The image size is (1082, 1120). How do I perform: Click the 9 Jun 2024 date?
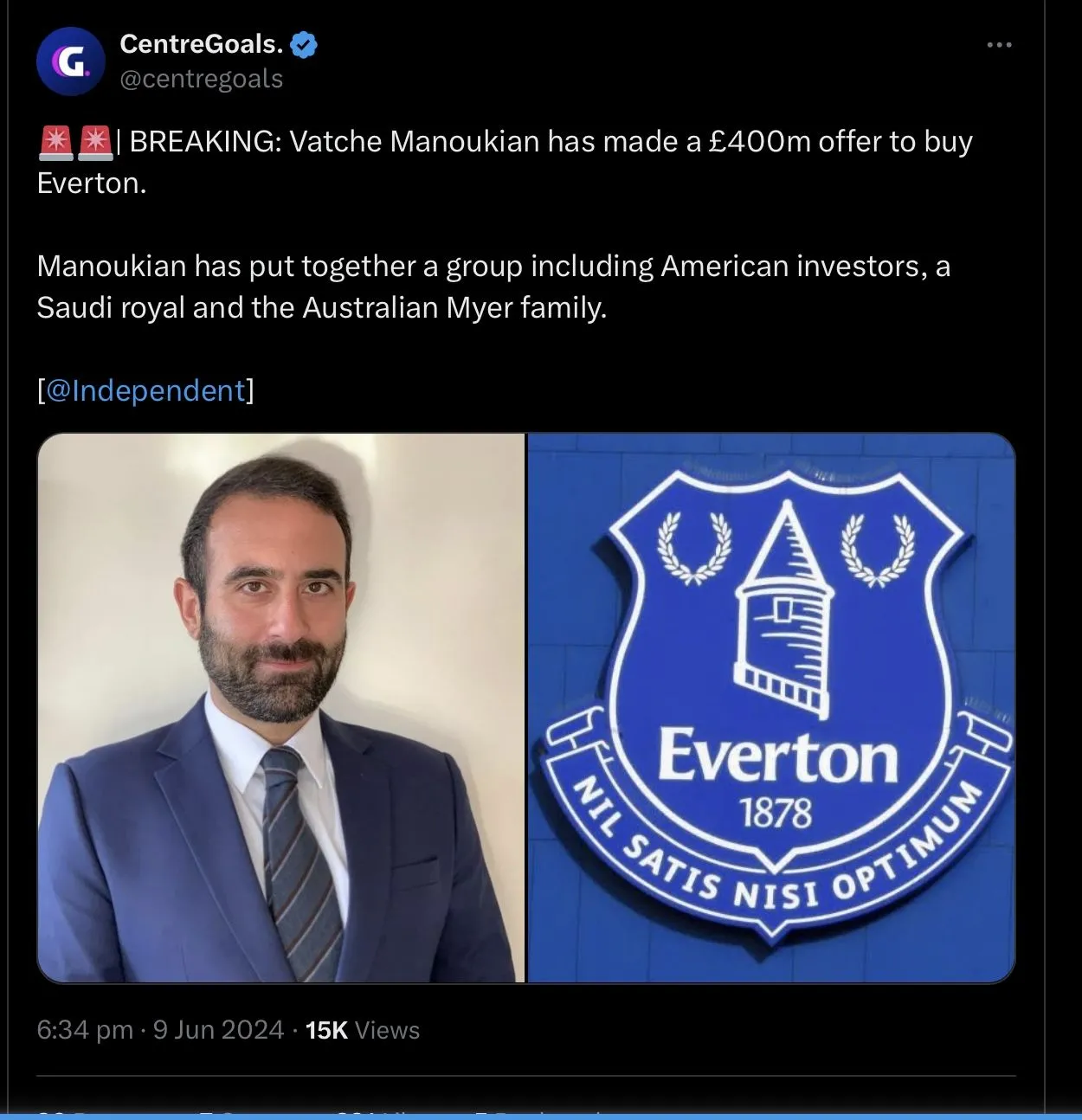click(x=218, y=1030)
